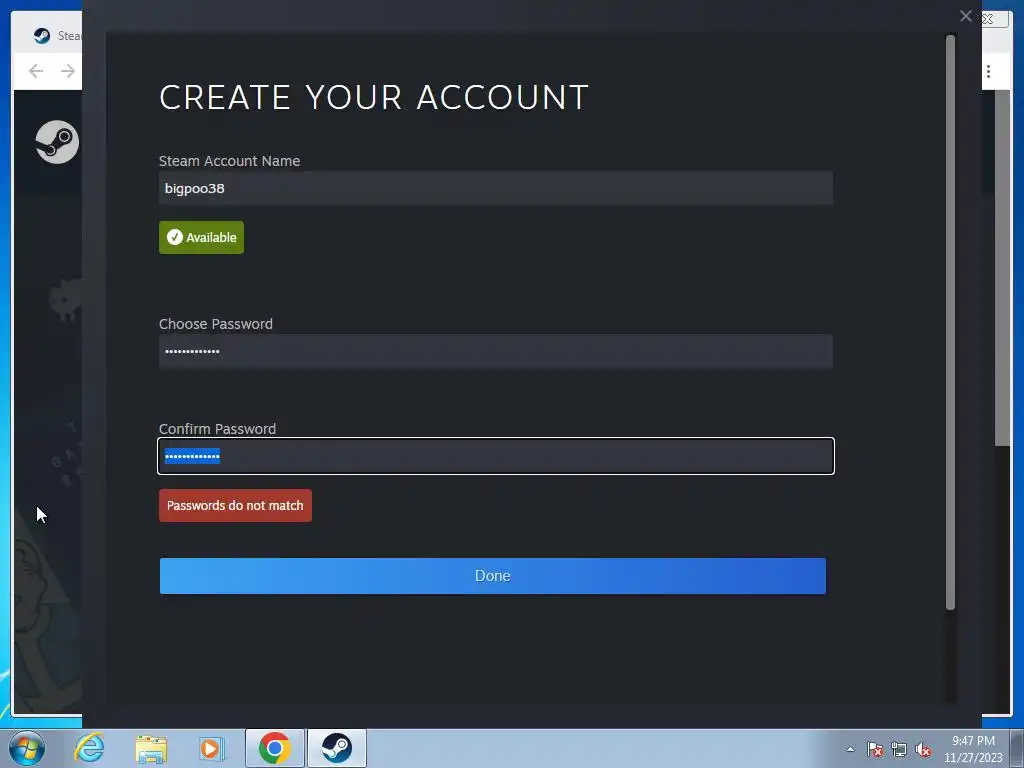Focus the Confirm Password field
The height and width of the screenshot is (768, 1024).
click(496, 456)
